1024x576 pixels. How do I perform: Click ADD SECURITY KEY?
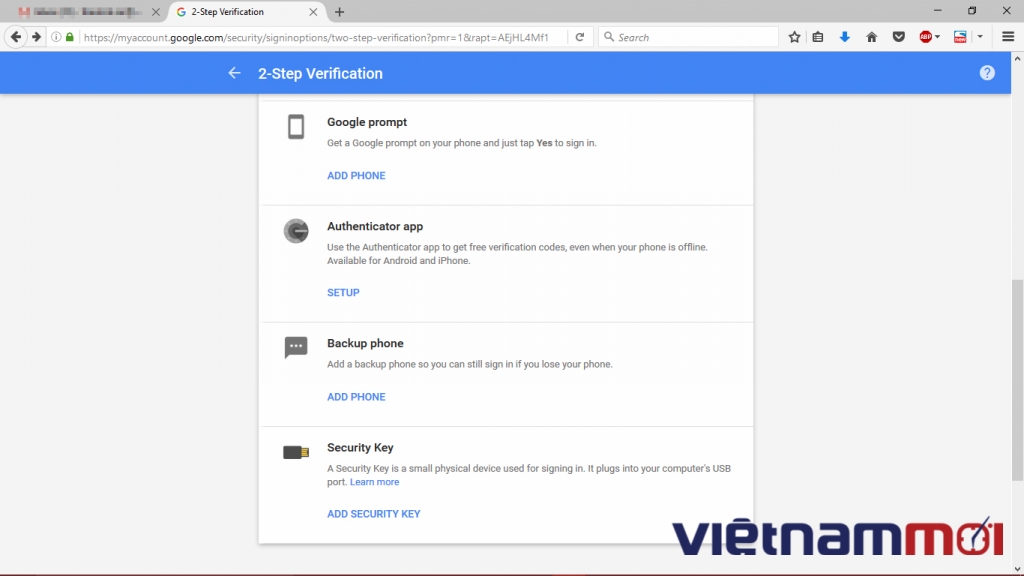pyautogui.click(x=374, y=514)
